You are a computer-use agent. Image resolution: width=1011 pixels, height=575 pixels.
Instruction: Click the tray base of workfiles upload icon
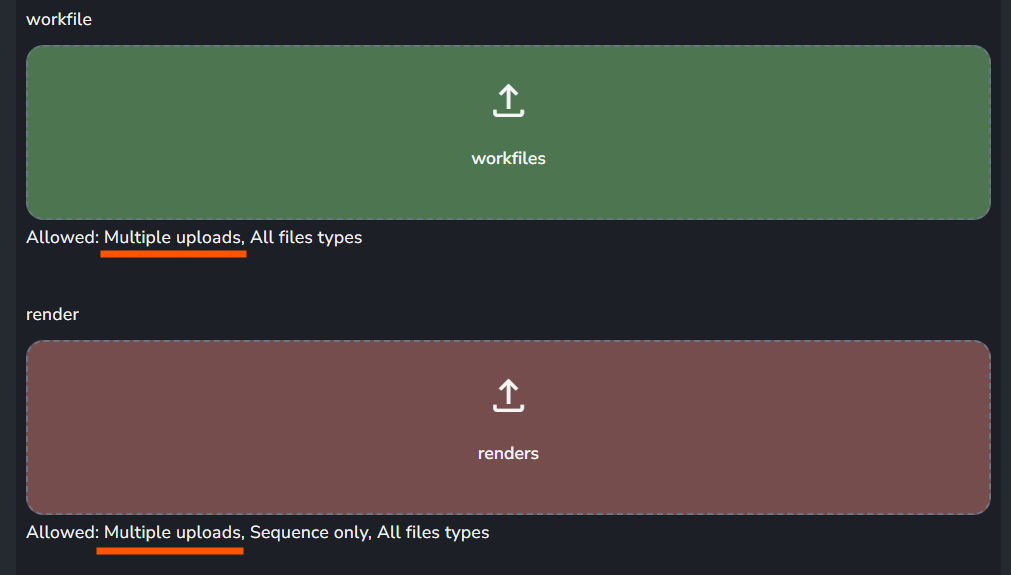point(508,113)
